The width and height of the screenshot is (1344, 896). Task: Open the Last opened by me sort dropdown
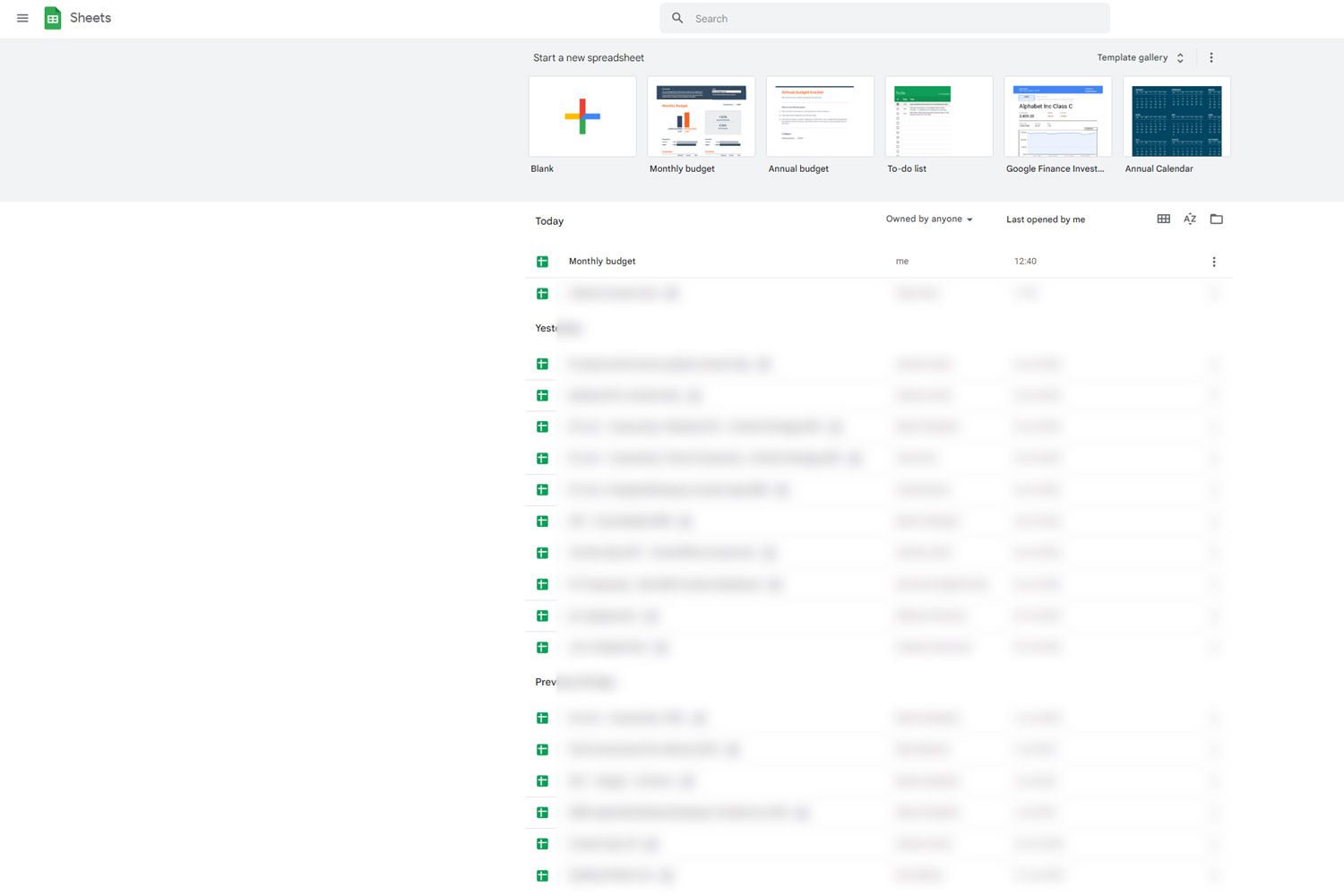(1045, 219)
